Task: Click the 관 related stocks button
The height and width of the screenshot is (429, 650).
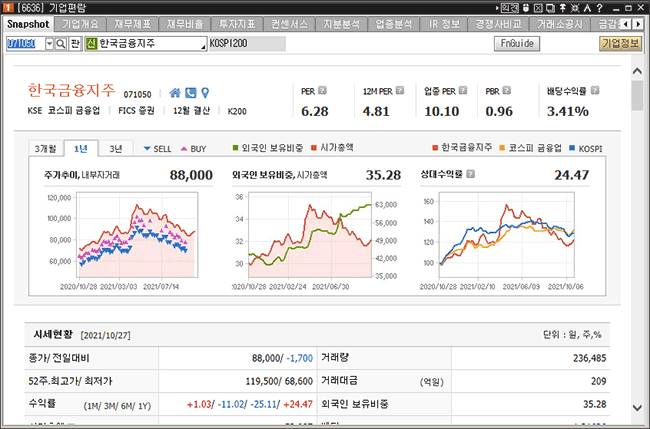Action: click(75, 44)
